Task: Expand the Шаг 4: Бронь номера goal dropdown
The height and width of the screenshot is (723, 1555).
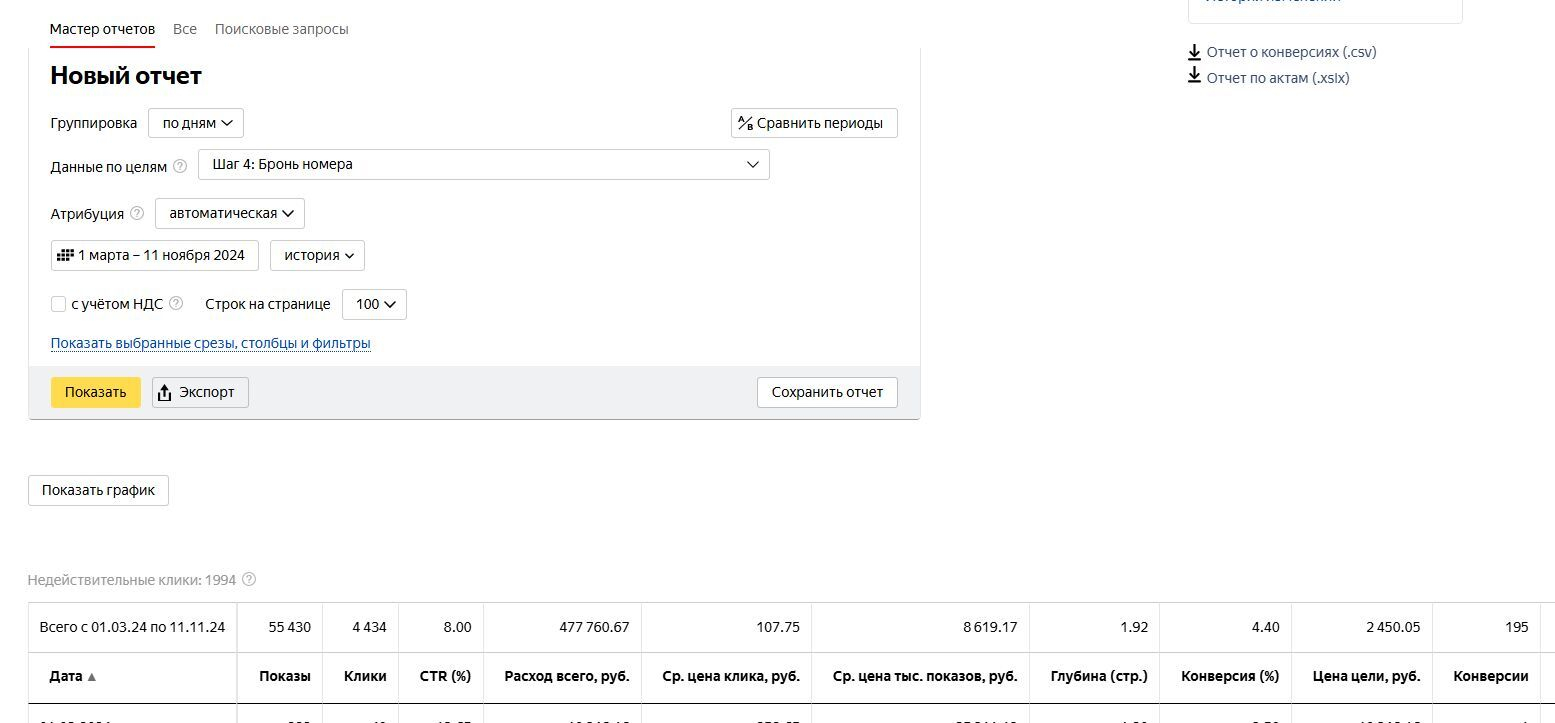Action: pos(484,164)
